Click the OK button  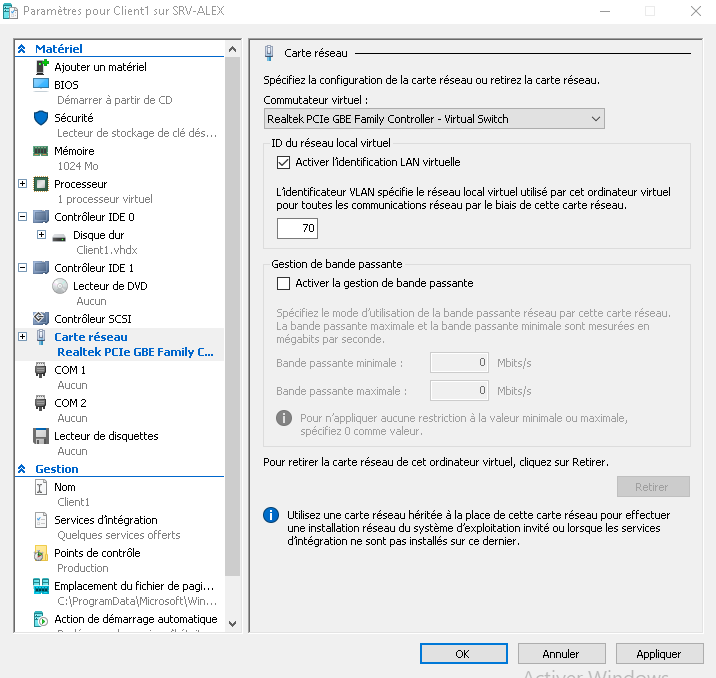click(462, 654)
